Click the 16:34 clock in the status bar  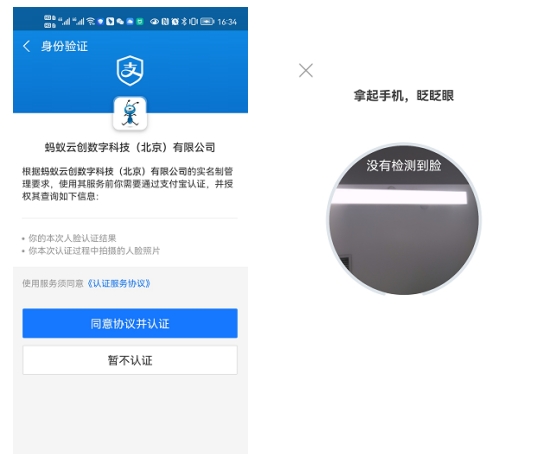tap(227, 22)
